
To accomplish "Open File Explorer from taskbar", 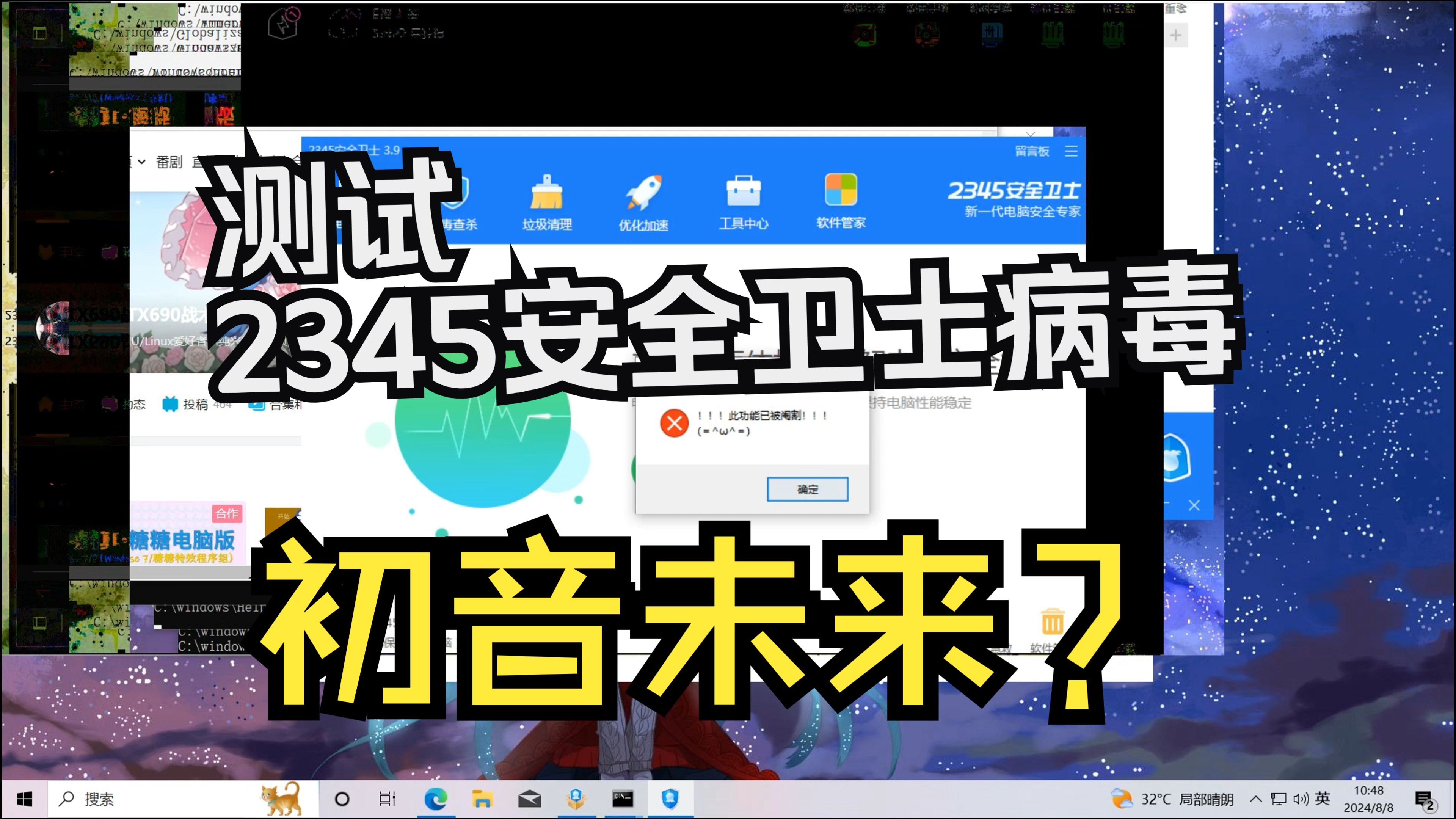I will click(x=482, y=799).
